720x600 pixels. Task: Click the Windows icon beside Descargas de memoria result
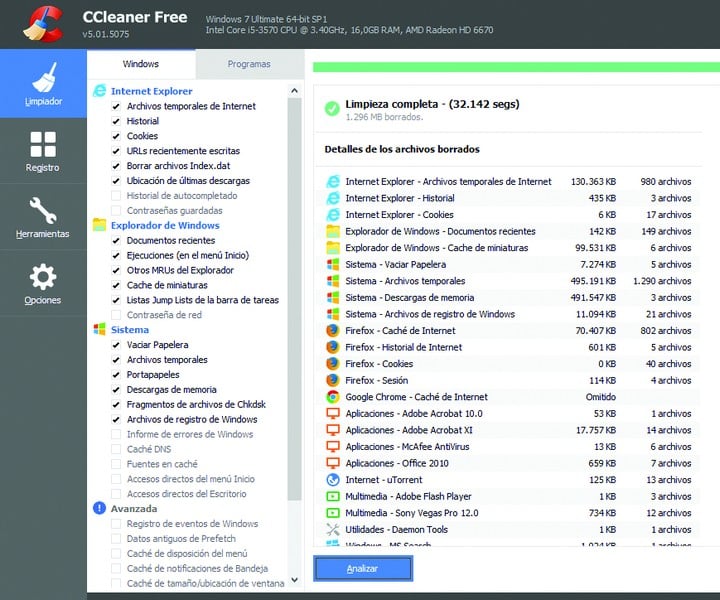pyautogui.click(x=333, y=297)
